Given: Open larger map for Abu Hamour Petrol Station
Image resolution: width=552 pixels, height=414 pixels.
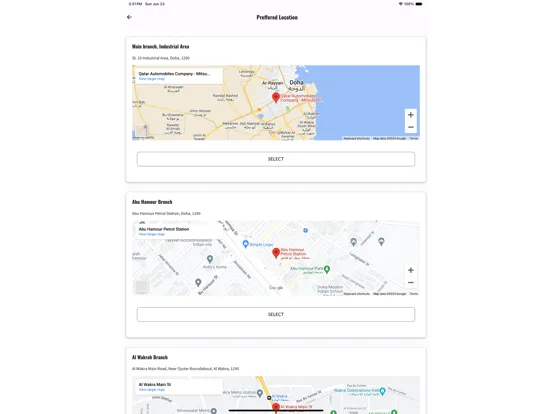Looking at the screenshot, I should point(151,234).
